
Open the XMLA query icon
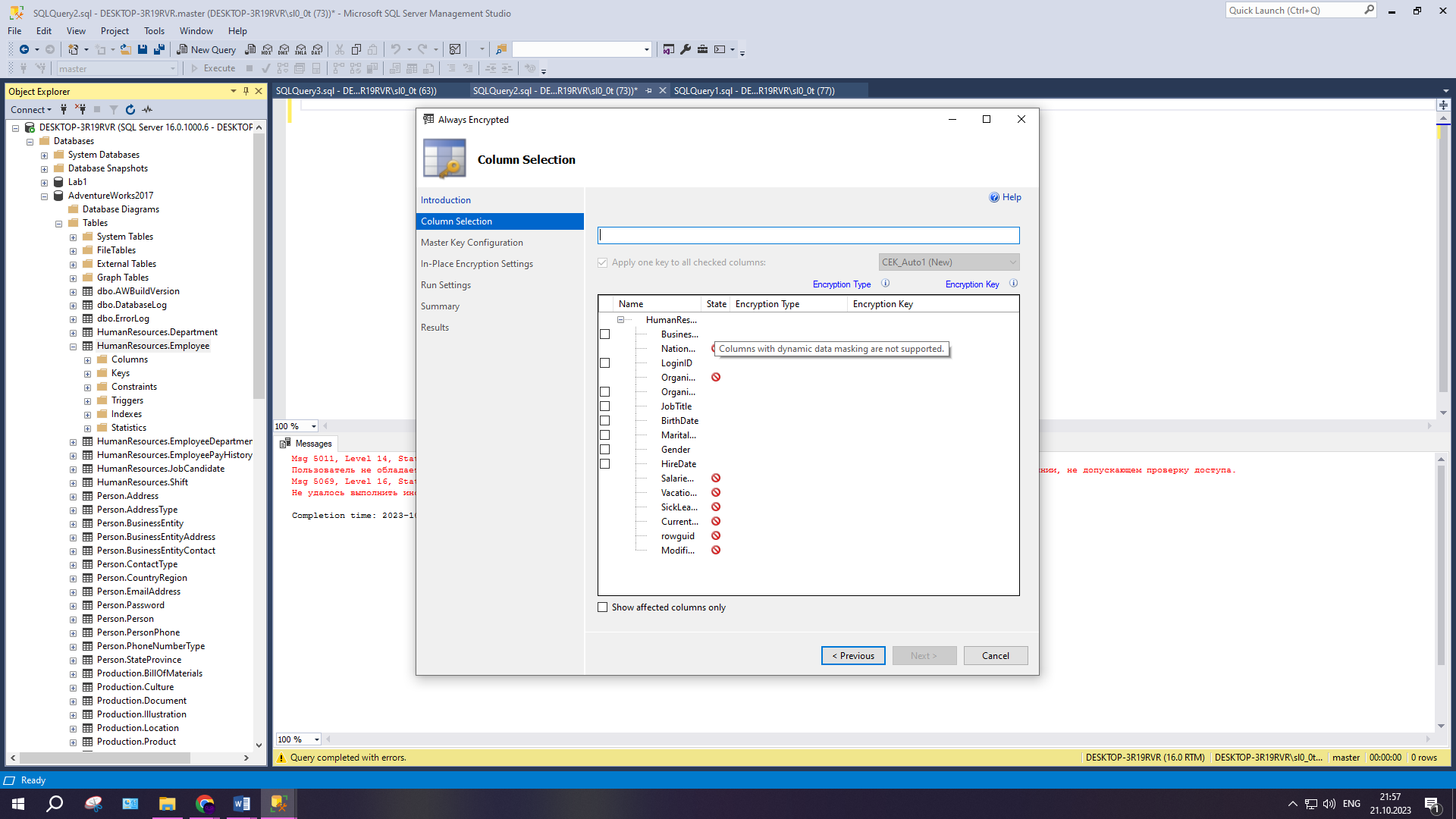click(x=301, y=49)
